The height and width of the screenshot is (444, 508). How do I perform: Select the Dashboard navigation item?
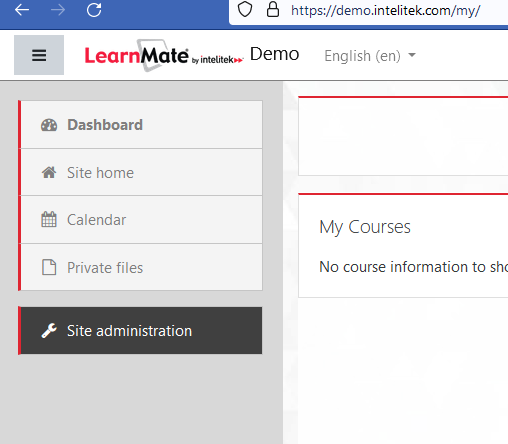click(140, 125)
